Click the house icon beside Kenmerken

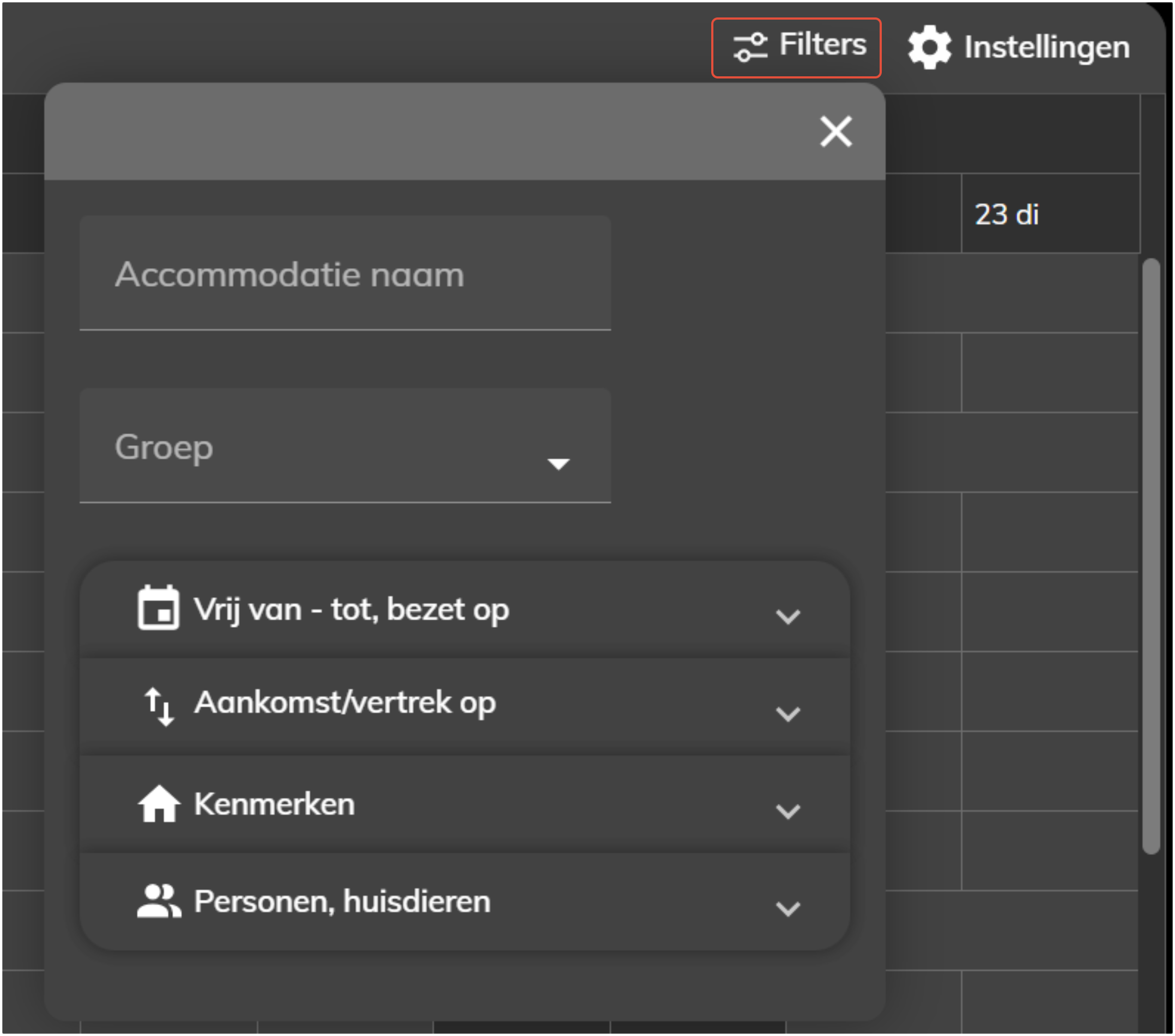tap(159, 804)
